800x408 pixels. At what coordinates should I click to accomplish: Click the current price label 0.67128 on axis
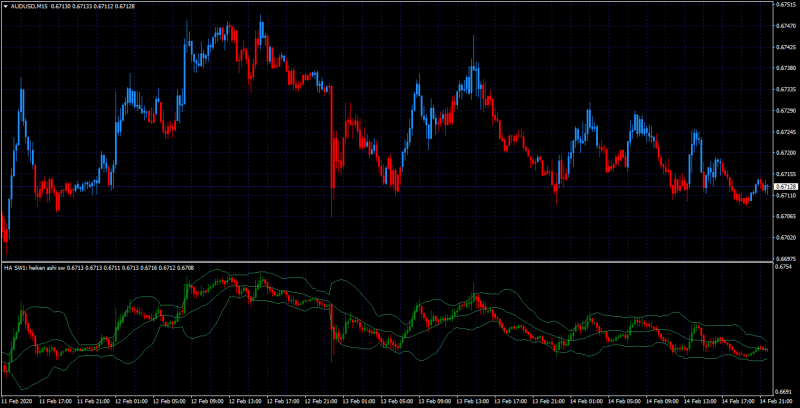click(x=786, y=187)
